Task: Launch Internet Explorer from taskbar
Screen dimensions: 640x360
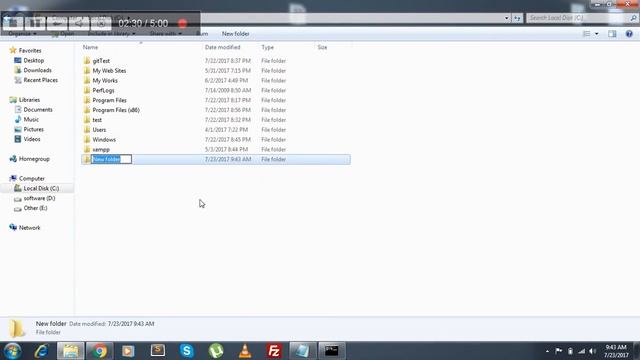Action: (41, 351)
